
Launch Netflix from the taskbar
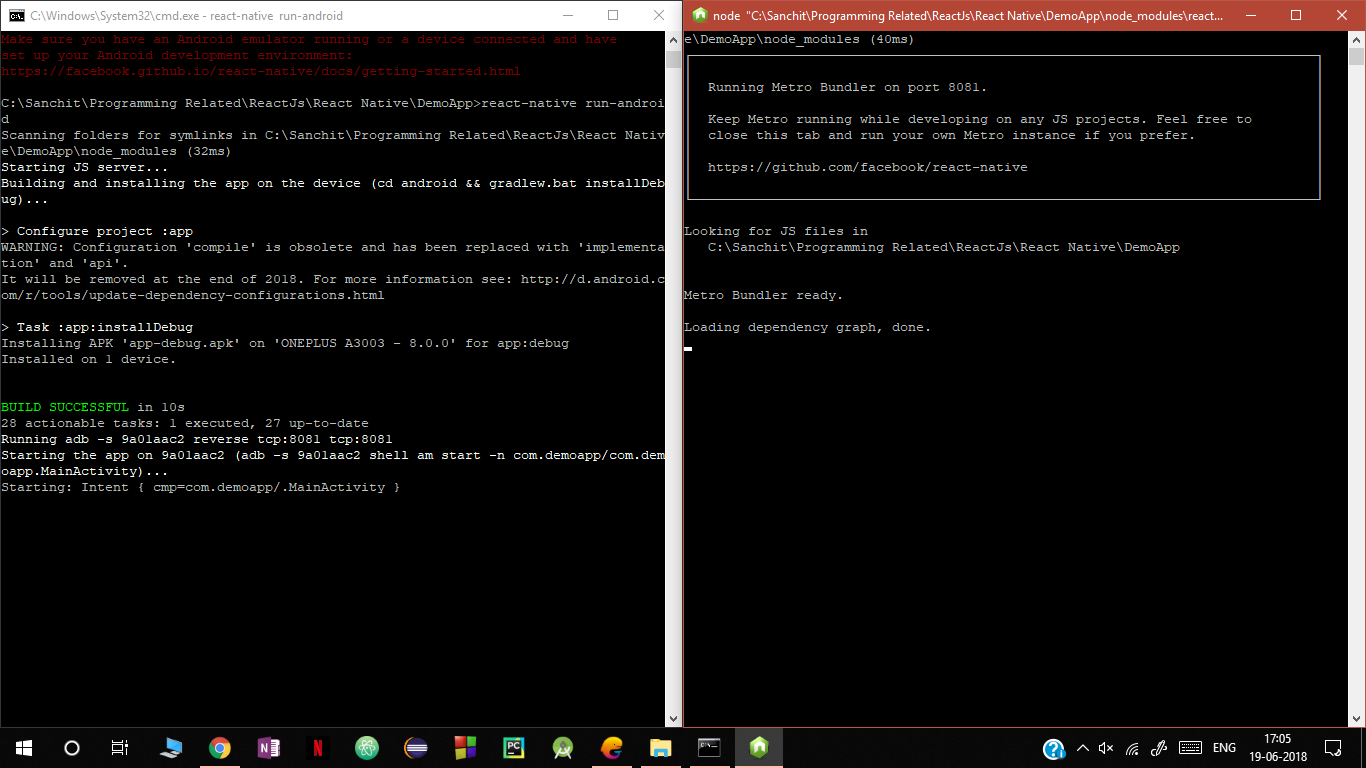point(317,747)
